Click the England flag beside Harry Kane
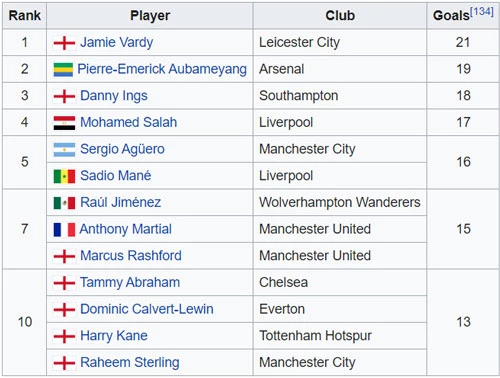 coord(64,336)
